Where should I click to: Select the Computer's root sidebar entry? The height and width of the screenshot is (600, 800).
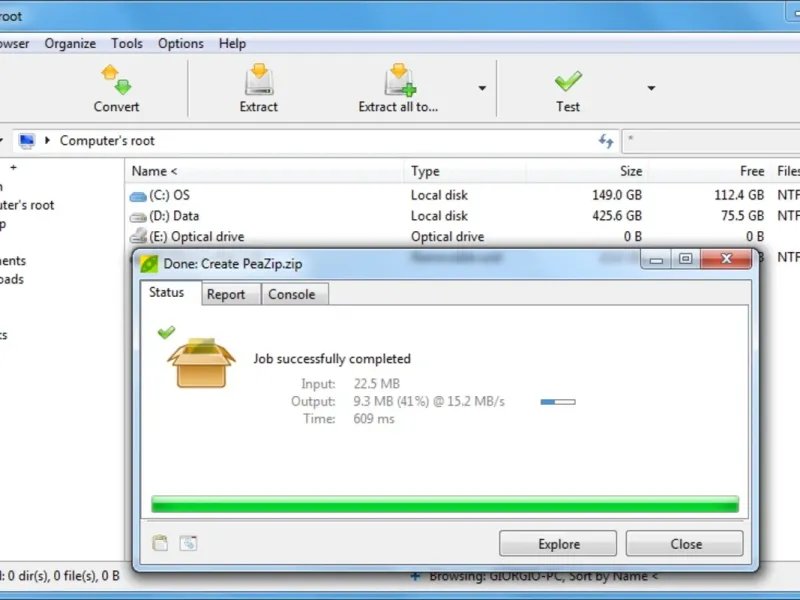[x=27, y=205]
